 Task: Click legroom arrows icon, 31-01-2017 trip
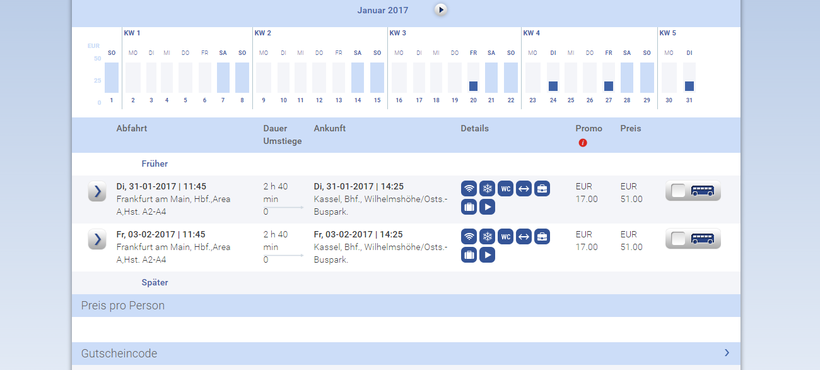(x=524, y=189)
